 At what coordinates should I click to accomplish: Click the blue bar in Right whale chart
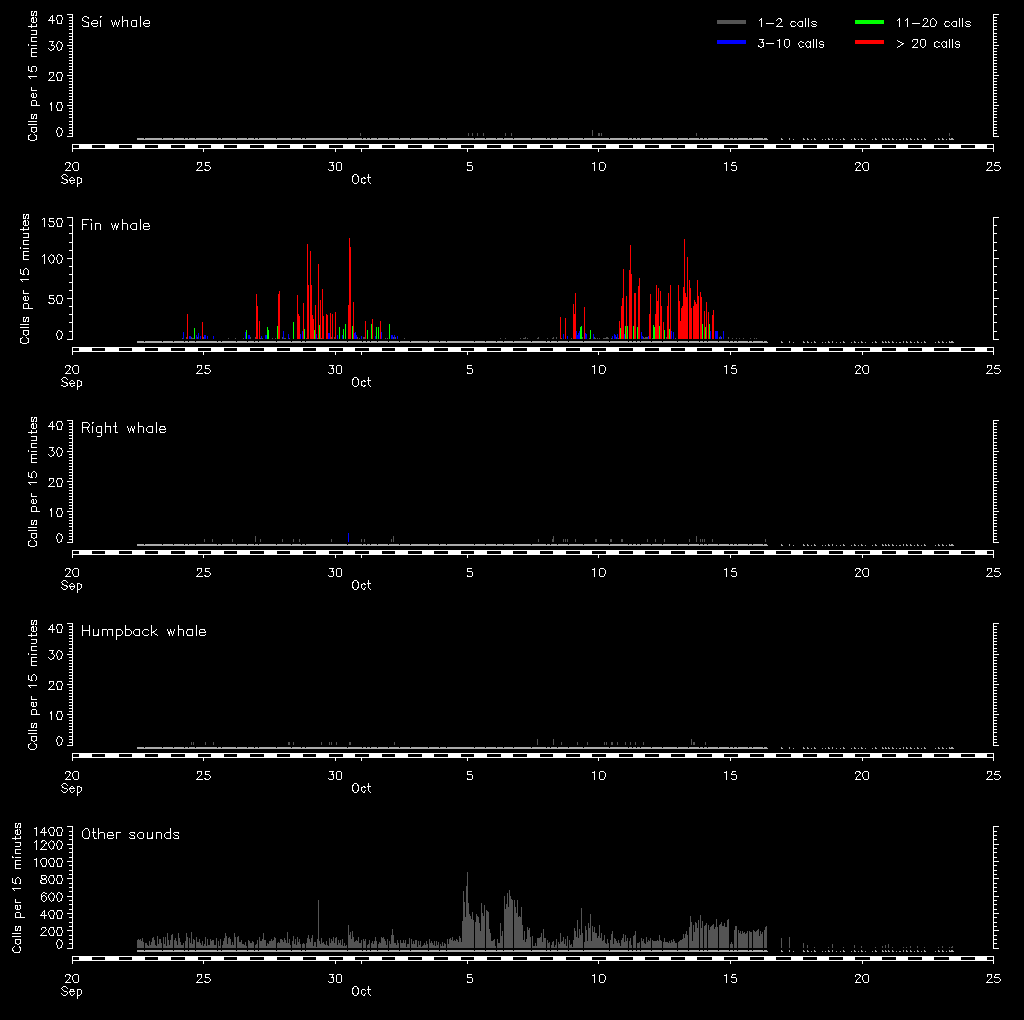[x=348, y=538]
